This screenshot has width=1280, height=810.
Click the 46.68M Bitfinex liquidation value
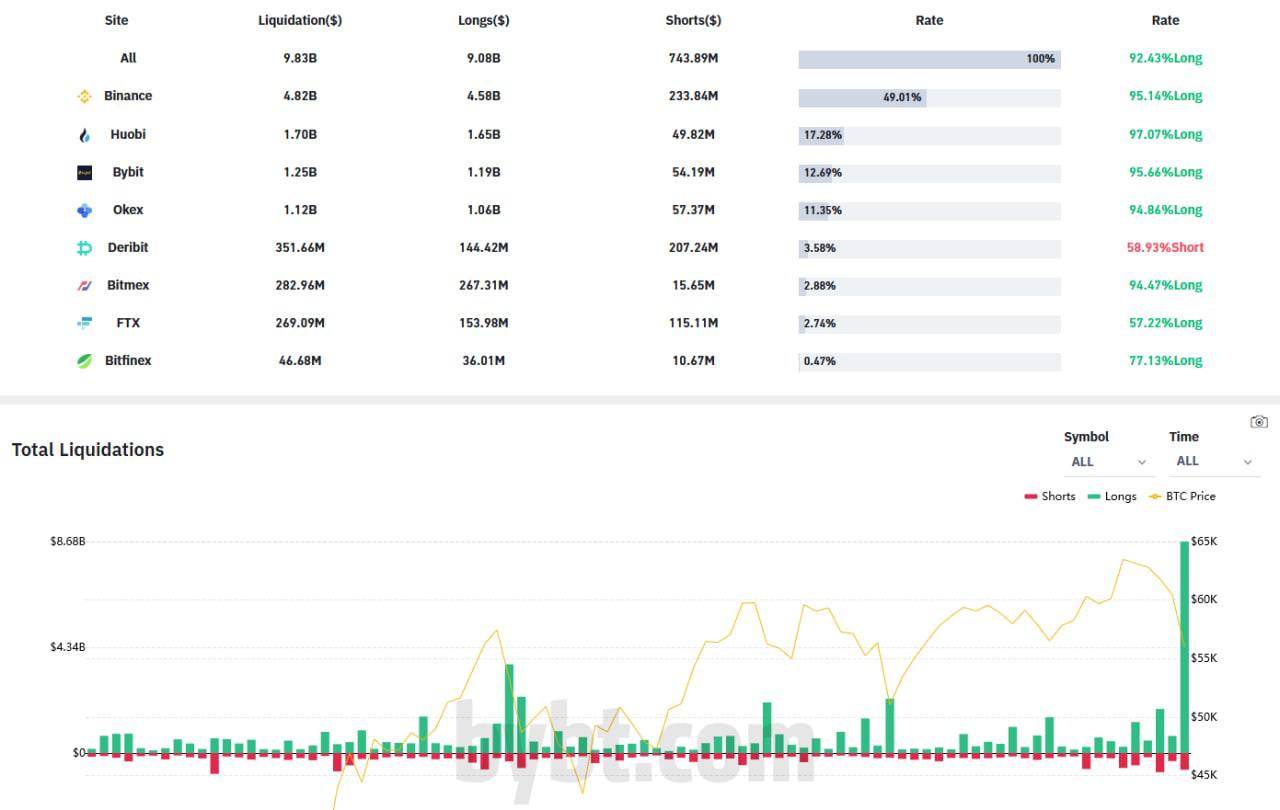pyautogui.click(x=300, y=360)
